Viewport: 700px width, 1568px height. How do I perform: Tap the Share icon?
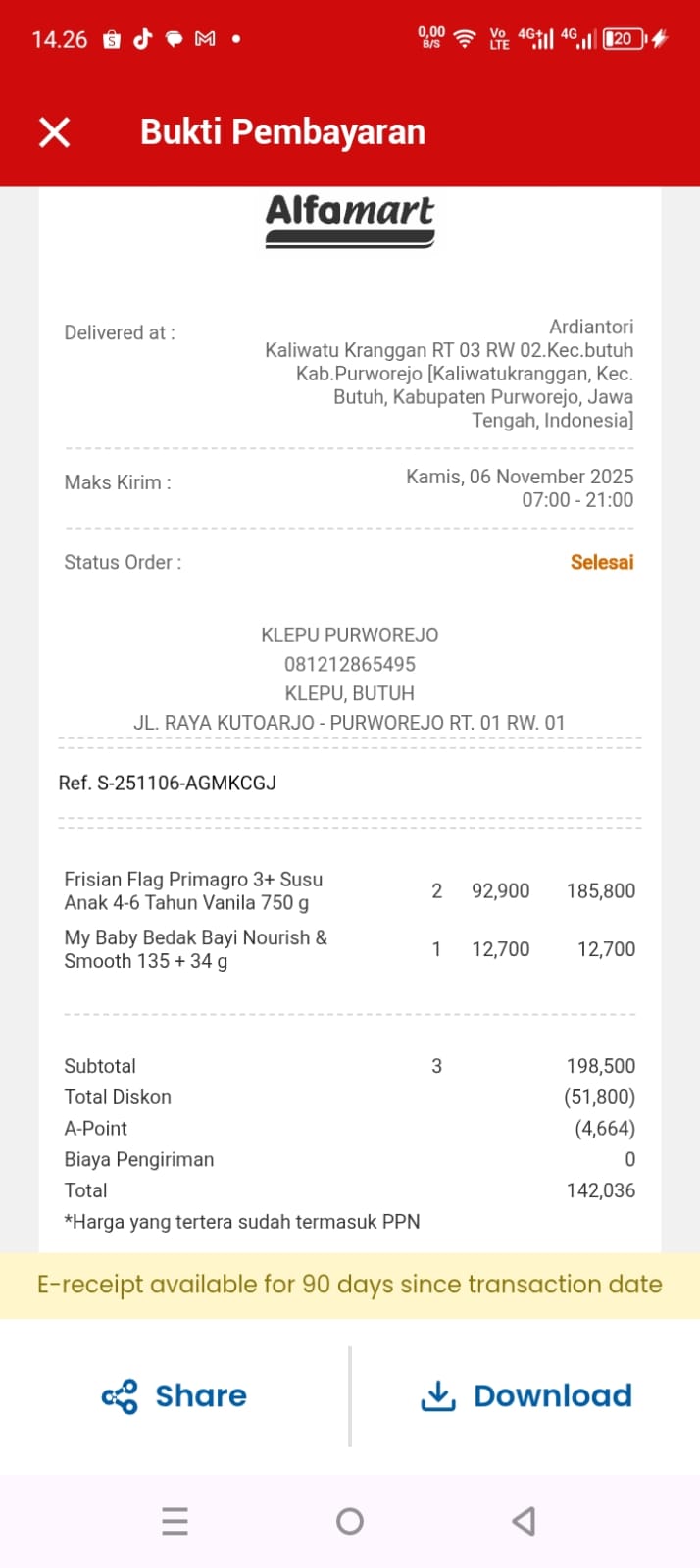coord(120,1396)
